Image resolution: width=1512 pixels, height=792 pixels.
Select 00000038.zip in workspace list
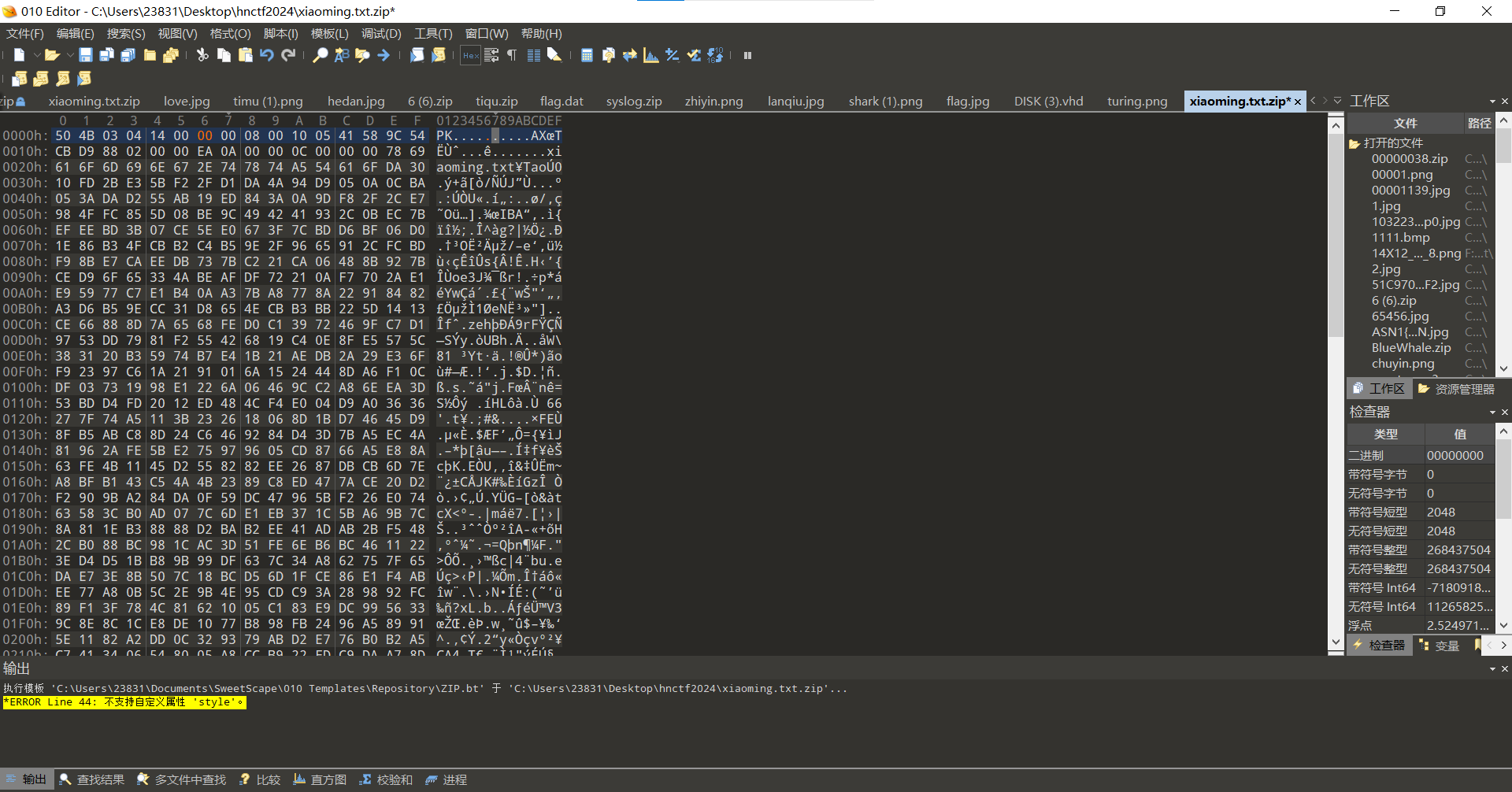pos(1410,159)
